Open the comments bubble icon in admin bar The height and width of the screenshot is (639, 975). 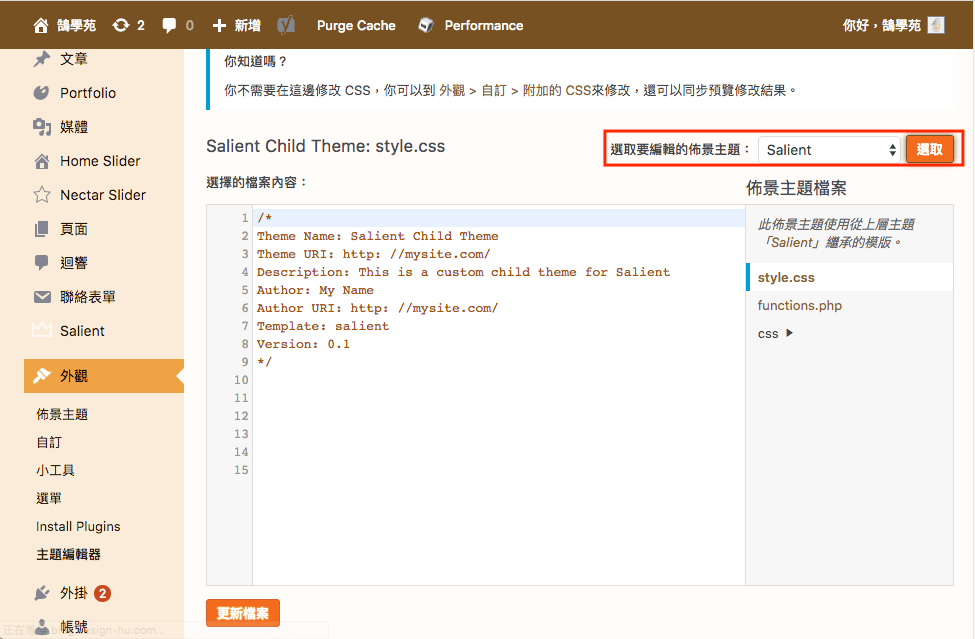(x=169, y=25)
